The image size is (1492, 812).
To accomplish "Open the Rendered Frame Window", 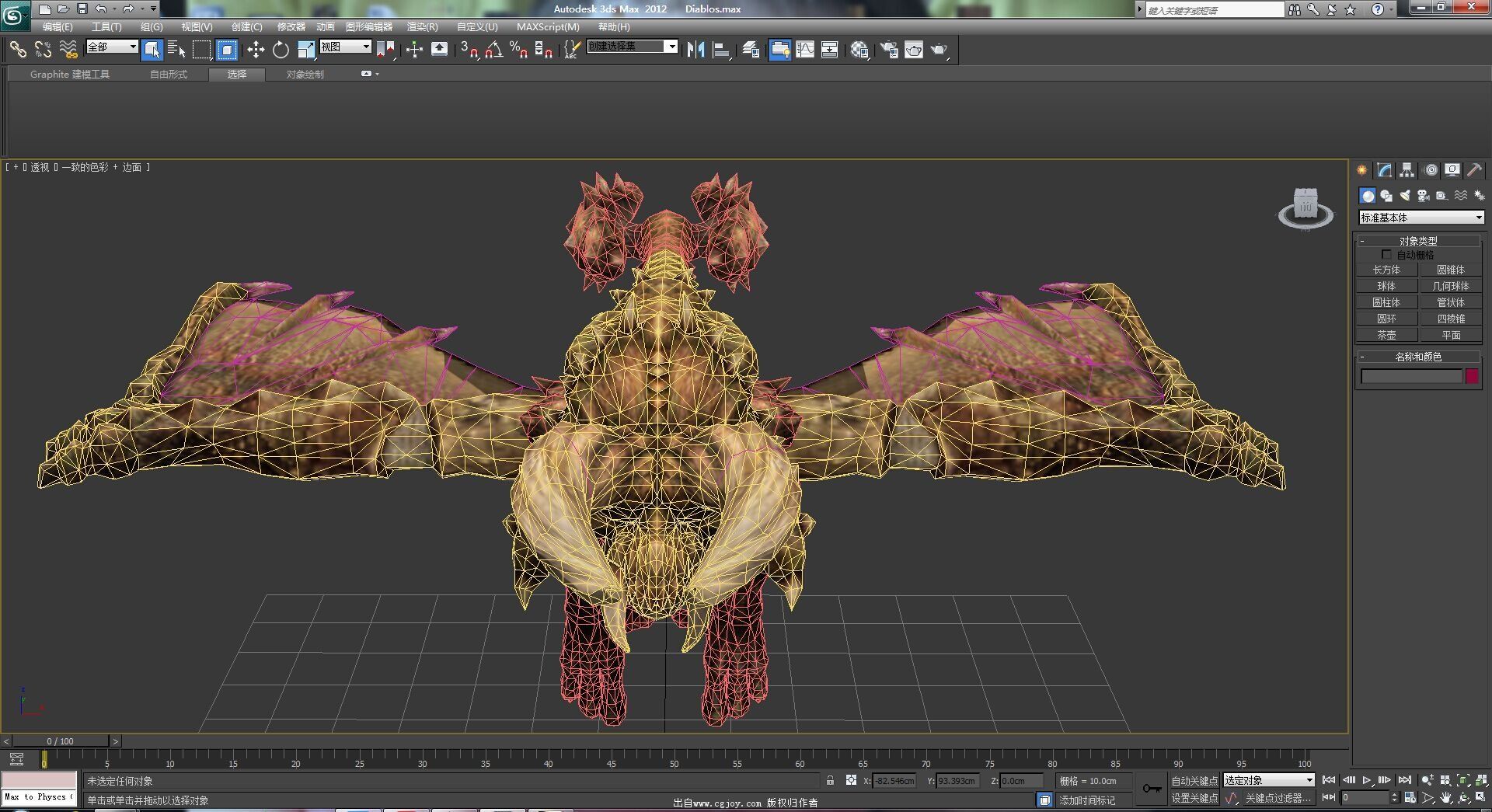I will 914,50.
